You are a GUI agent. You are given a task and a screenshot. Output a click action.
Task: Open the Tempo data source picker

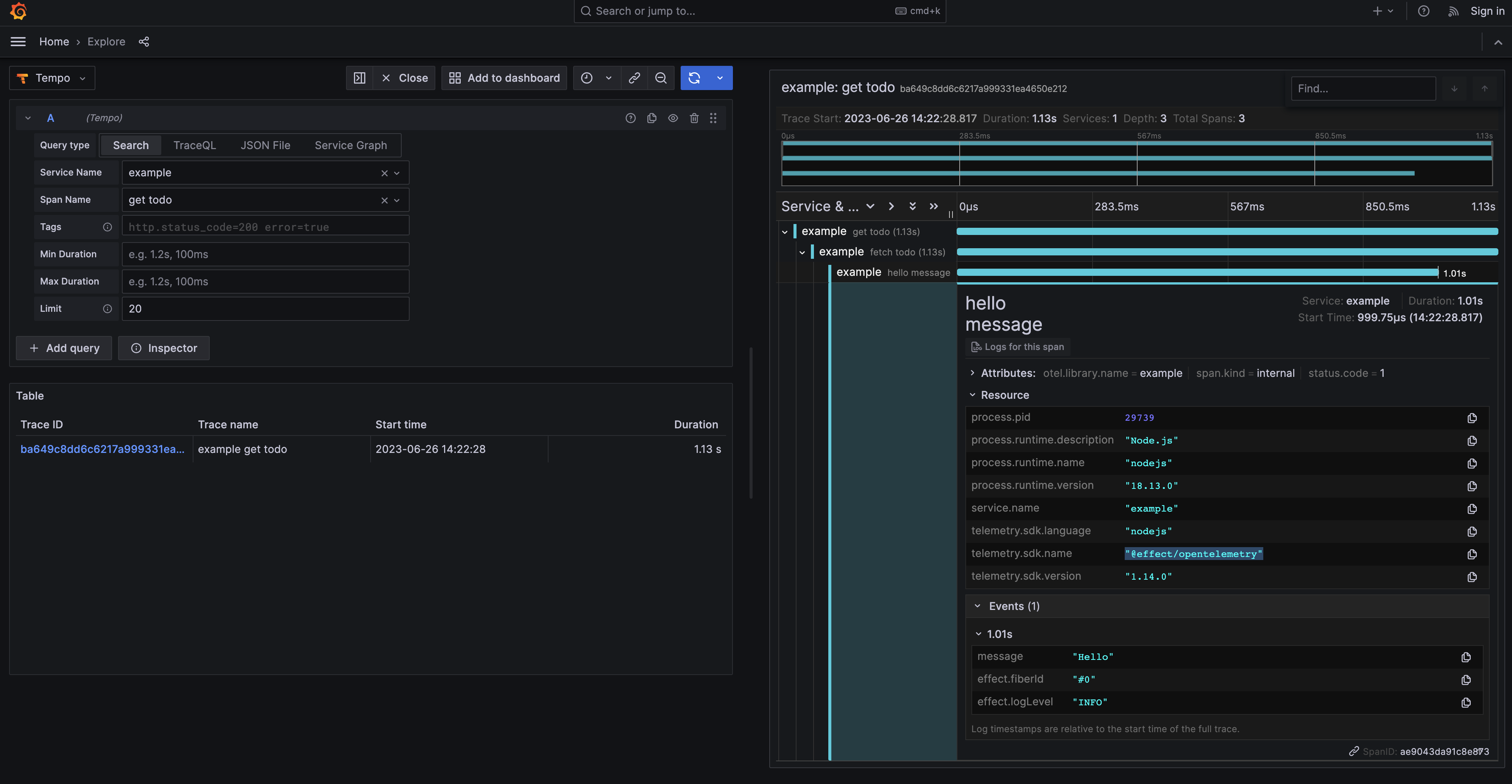[x=51, y=78]
